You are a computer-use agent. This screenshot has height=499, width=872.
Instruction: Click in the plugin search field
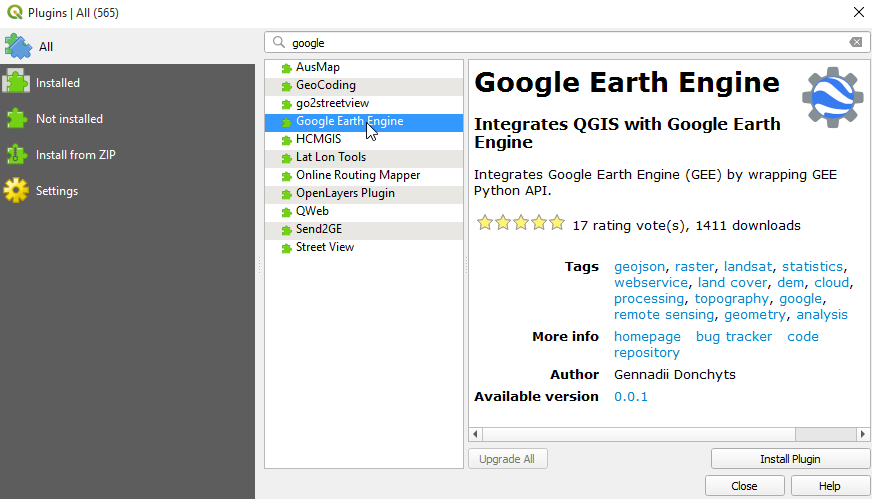[x=567, y=43]
